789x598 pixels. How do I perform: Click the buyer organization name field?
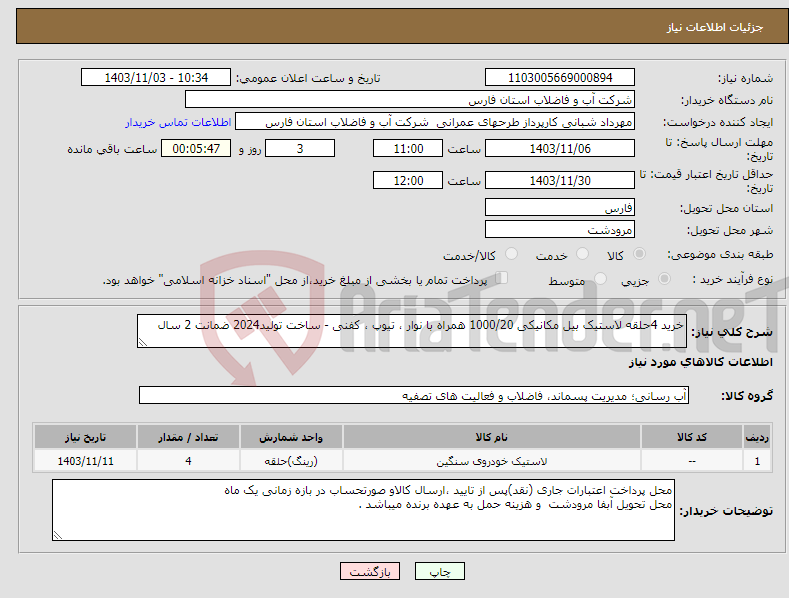tap(410, 100)
